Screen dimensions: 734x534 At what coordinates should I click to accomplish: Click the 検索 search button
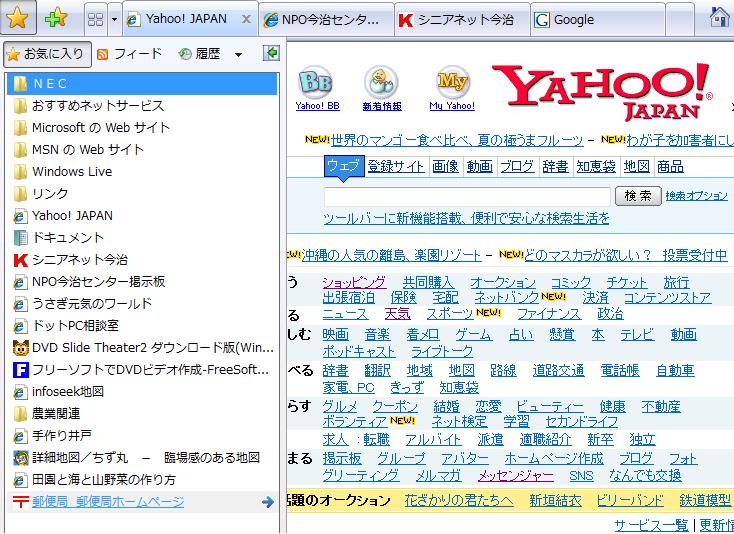(638, 196)
